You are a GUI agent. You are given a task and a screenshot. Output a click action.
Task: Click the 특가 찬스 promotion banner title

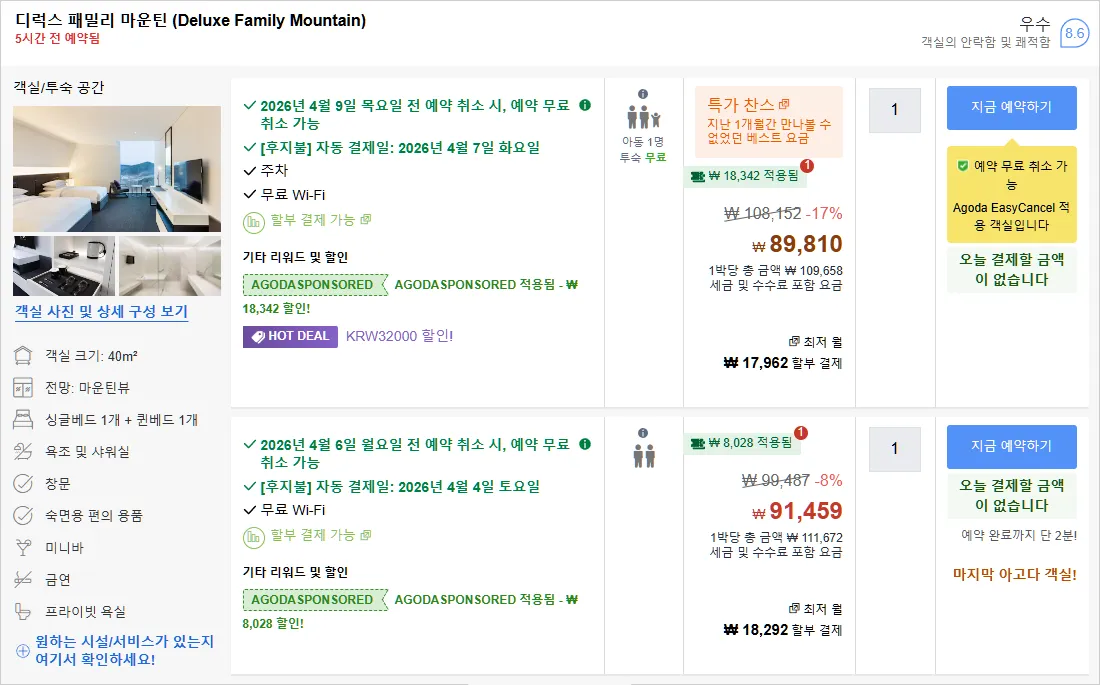point(741,105)
